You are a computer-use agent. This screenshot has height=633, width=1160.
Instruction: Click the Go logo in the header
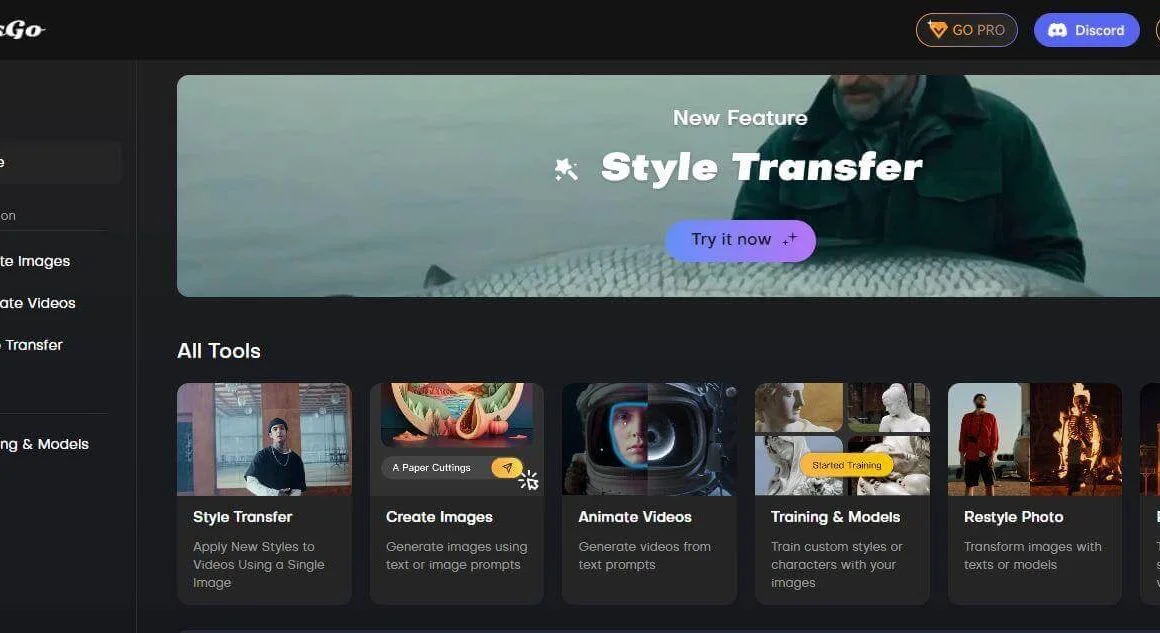click(22, 30)
